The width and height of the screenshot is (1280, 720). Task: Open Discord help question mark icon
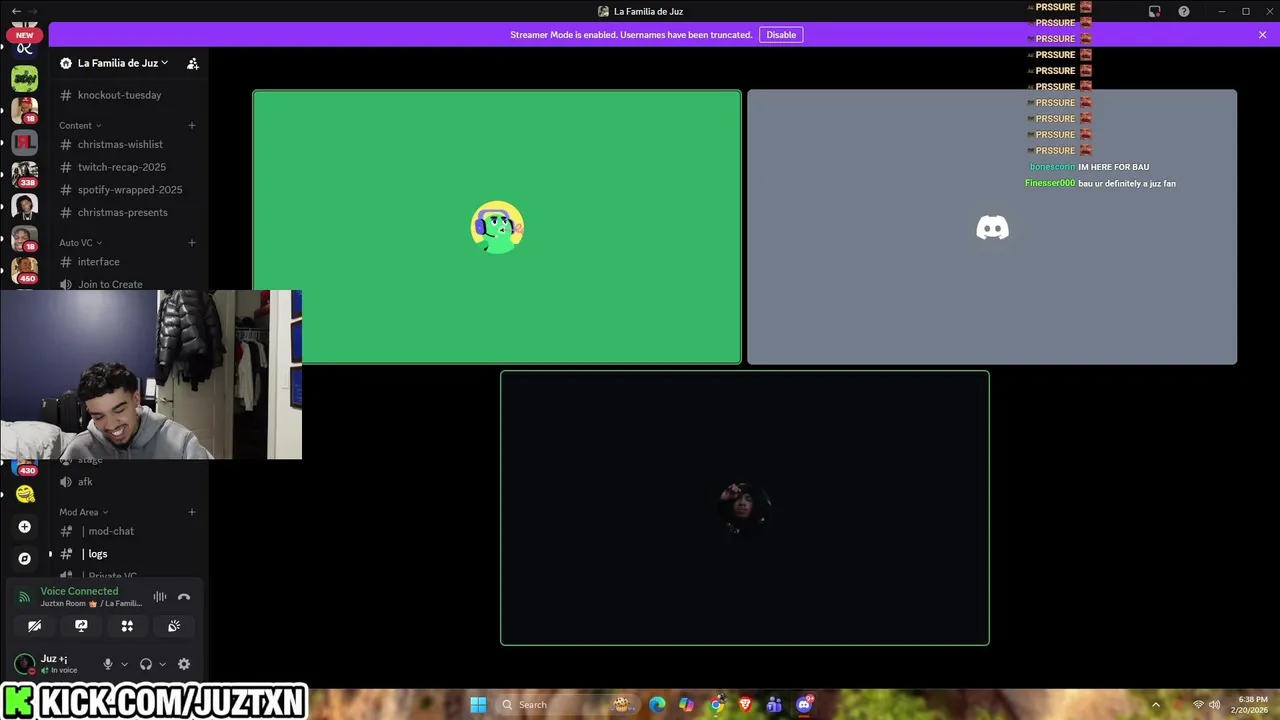tap(1184, 11)
